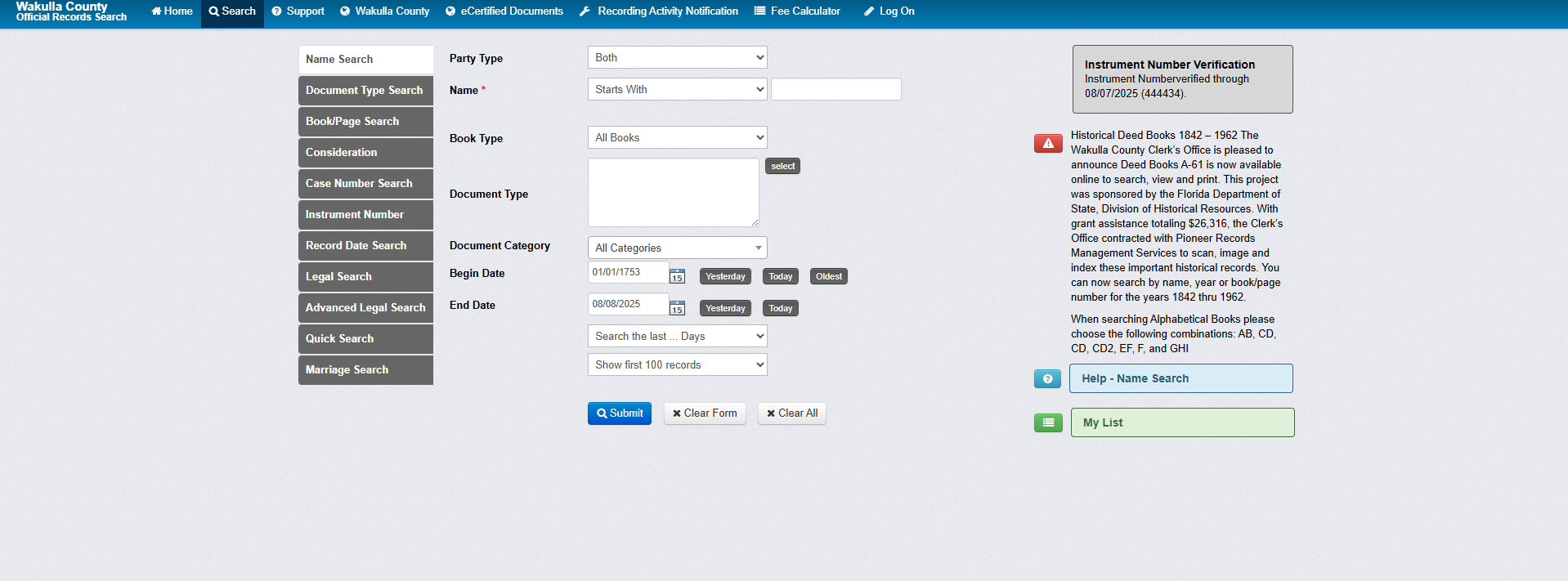Expand the Show first 100 records dropdown
This screenshot has width=1568, height=581.
[x=677, y=364]
